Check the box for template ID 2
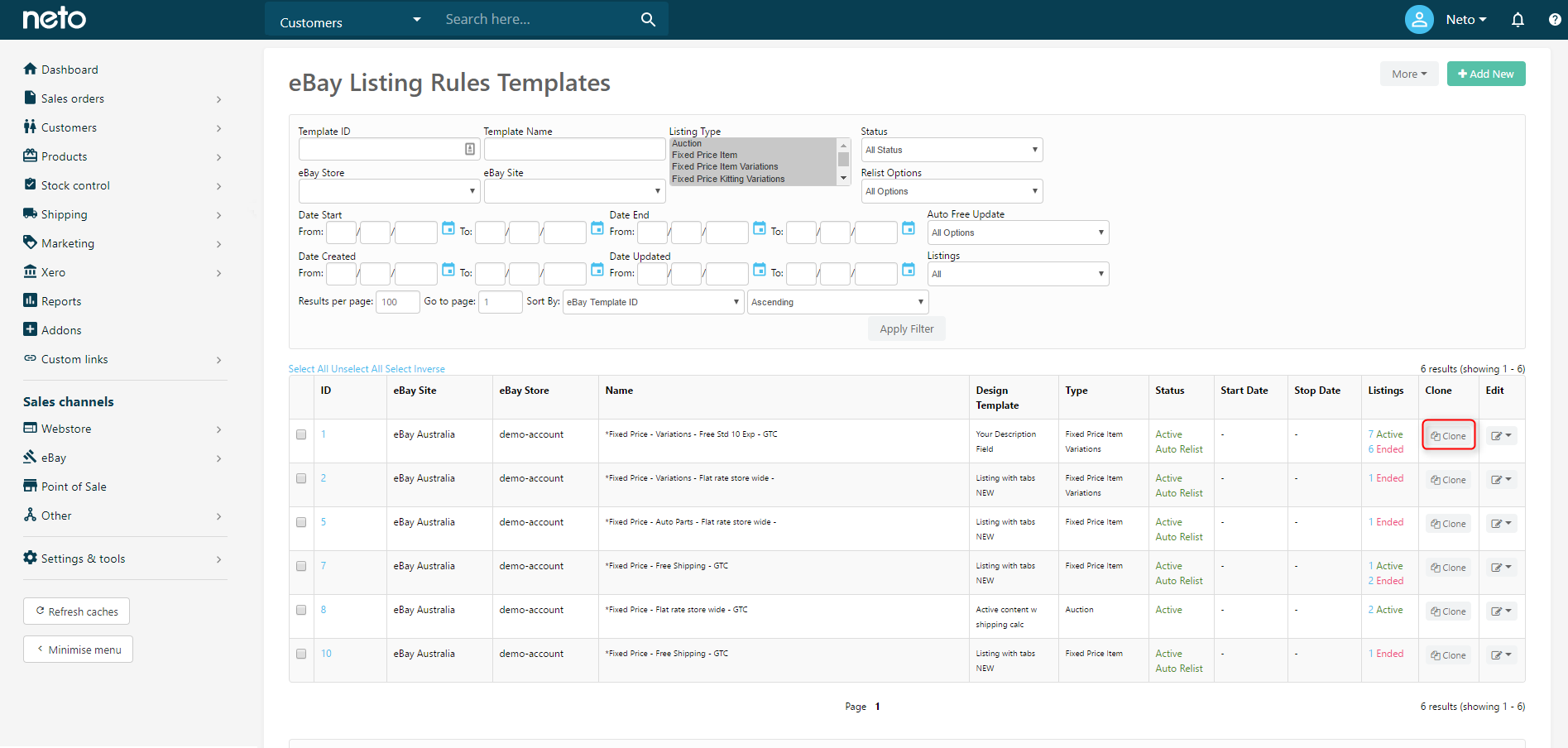Screen dimensions: 1568x748 (x=301, y=478)
